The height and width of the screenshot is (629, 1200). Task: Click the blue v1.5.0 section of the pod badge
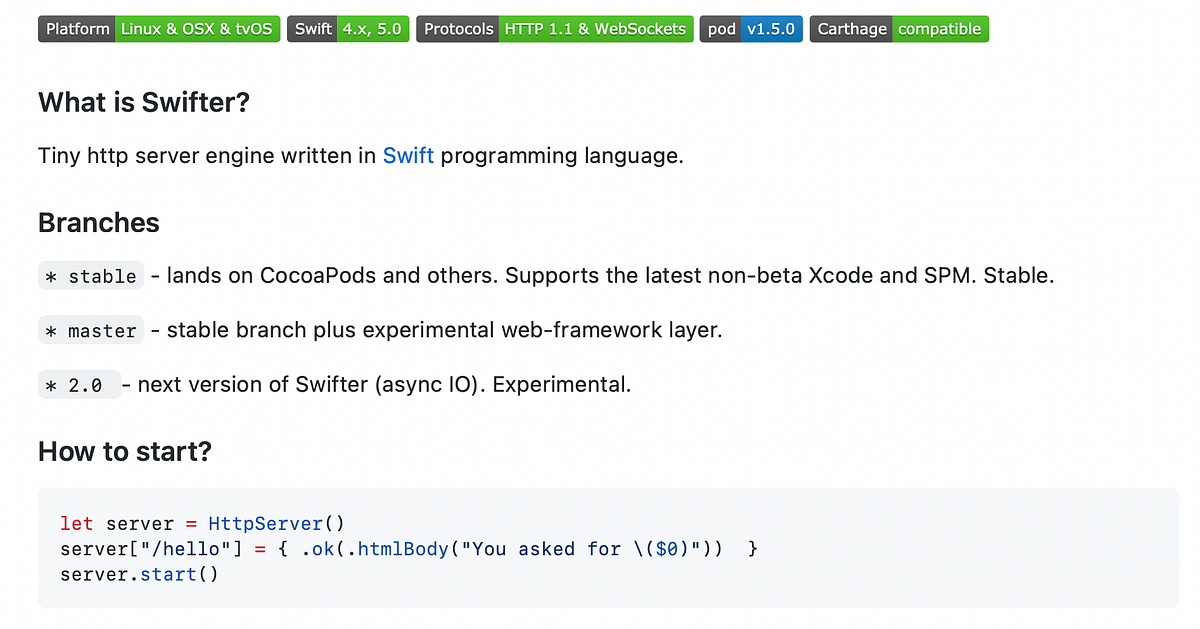click(x=771, y=29)
